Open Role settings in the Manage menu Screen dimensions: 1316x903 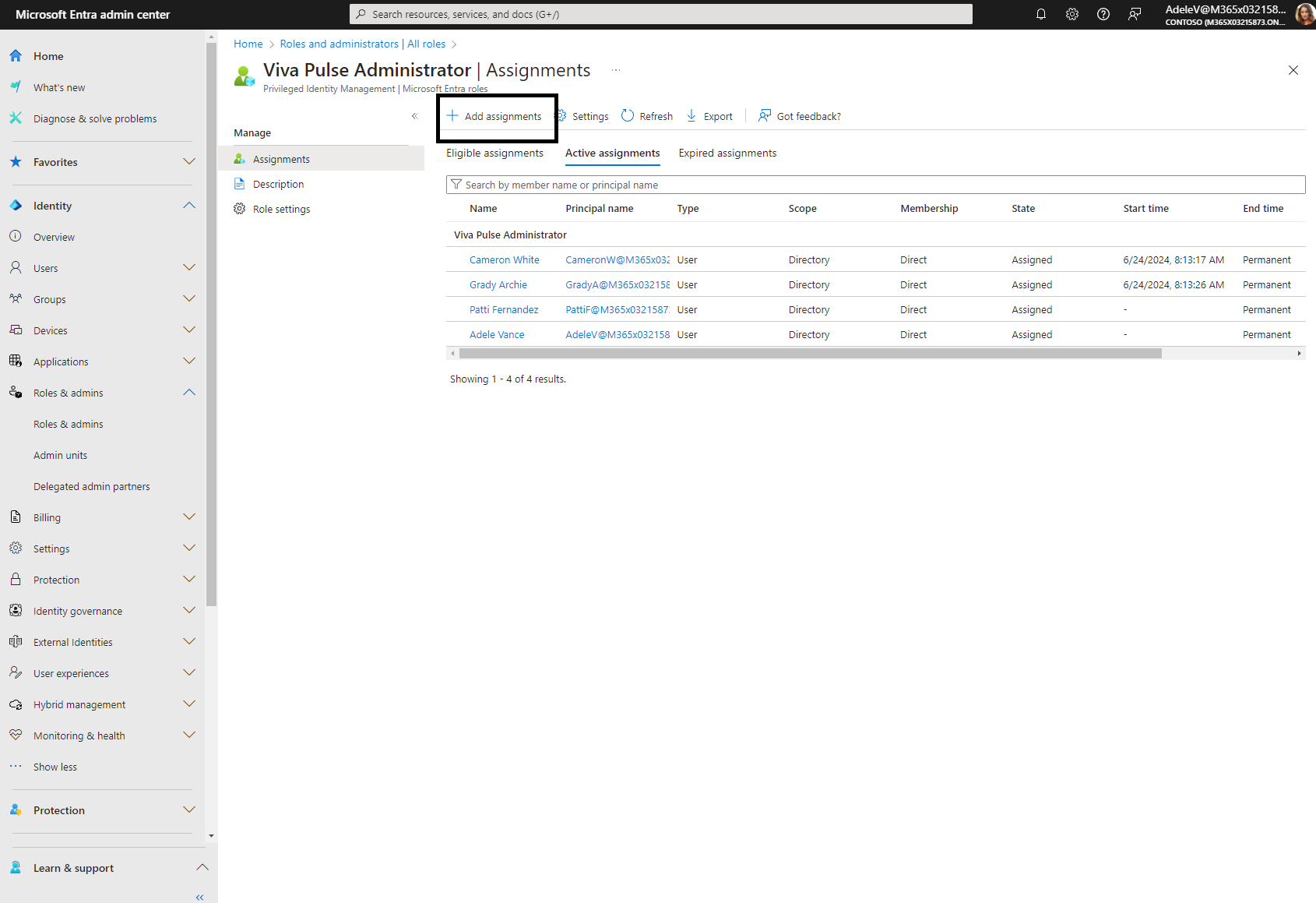[x=281, y=209]
